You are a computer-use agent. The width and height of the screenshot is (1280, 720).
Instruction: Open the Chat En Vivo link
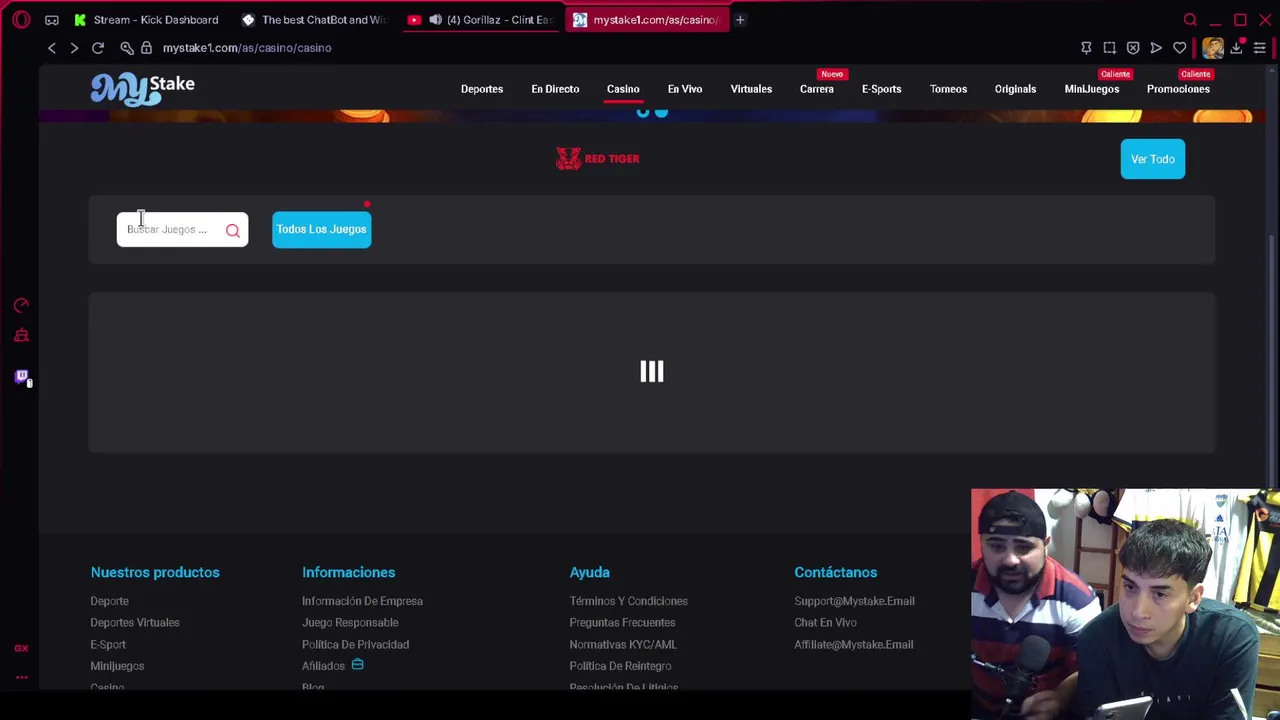(825, 622)
